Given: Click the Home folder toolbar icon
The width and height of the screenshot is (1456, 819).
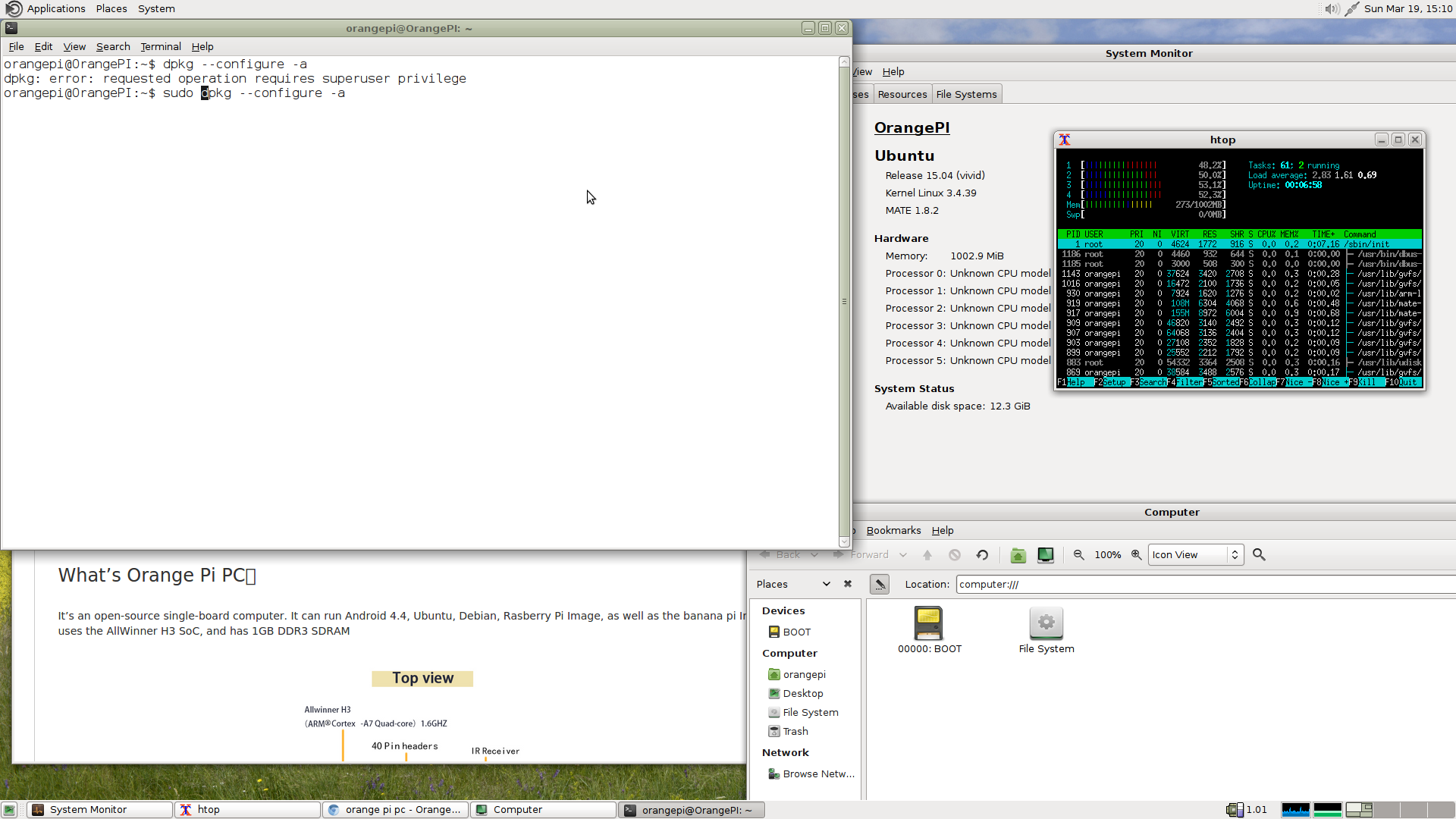Looking at the screenshot, I should (1018, 555).
